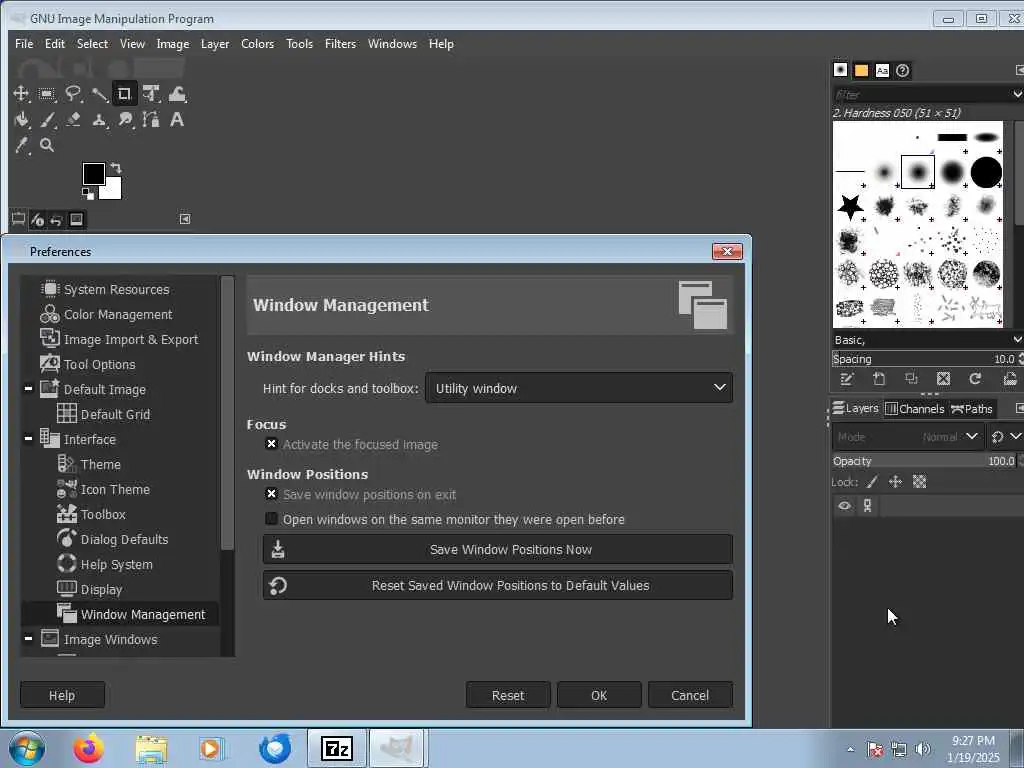1024x768 pixels.
Task: Click the layer Opacity slider
Action: click(x=923, y=460)
